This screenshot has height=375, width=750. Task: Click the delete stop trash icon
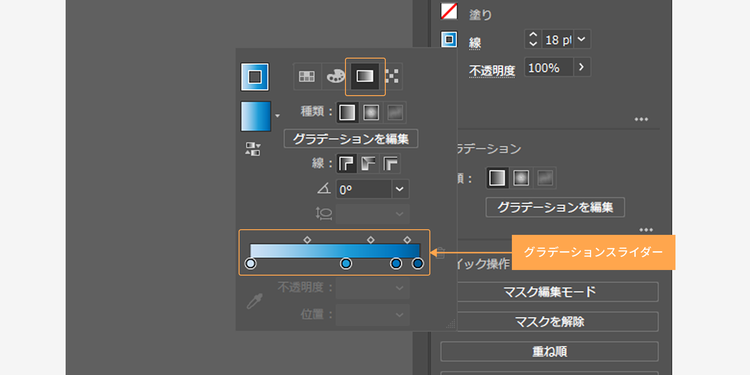coord(441,252)
